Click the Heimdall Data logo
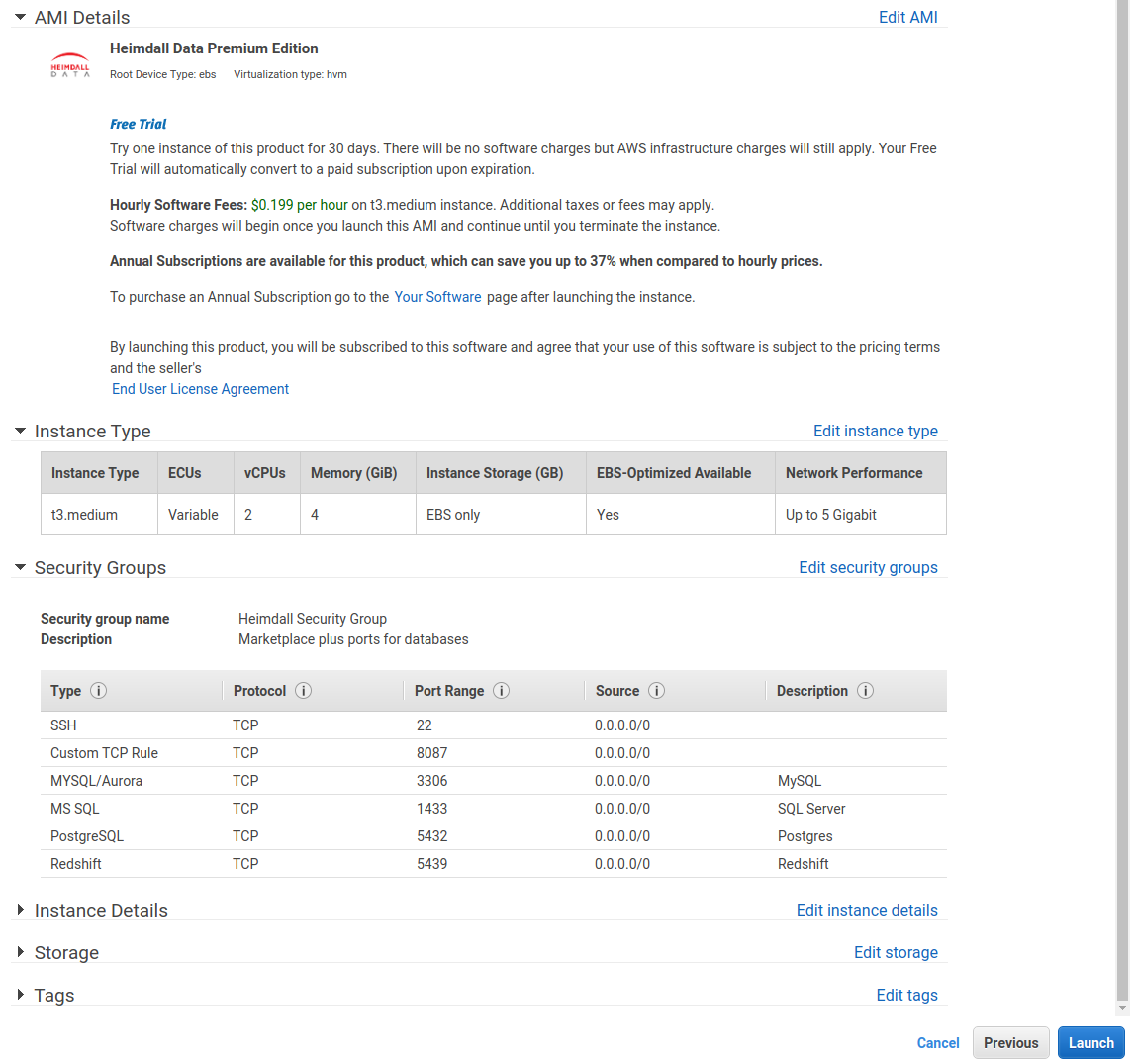This screenshot has height=1064, width=1136. click(69, 65)
